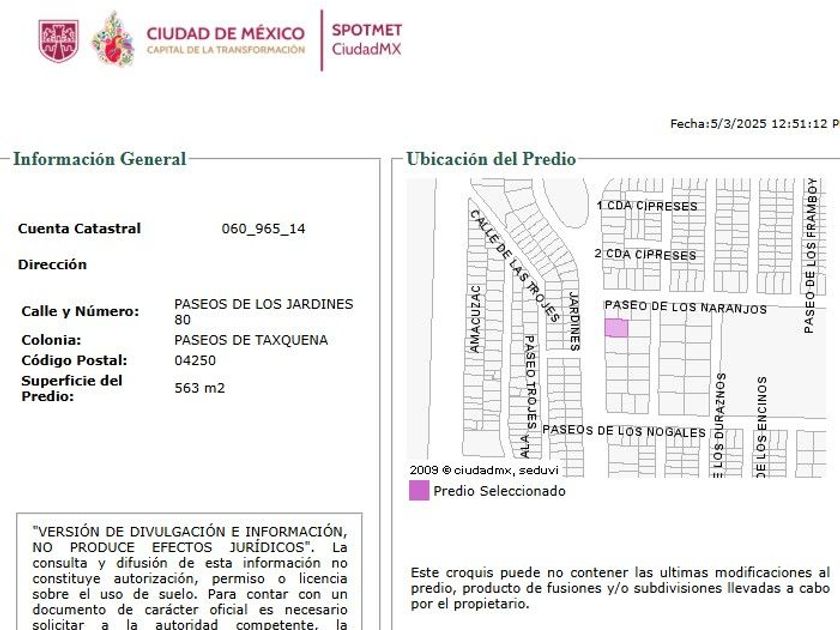Click the Superficie del Predio label
The width and height of the screenshot is (840, 630).
click(72, 388)
